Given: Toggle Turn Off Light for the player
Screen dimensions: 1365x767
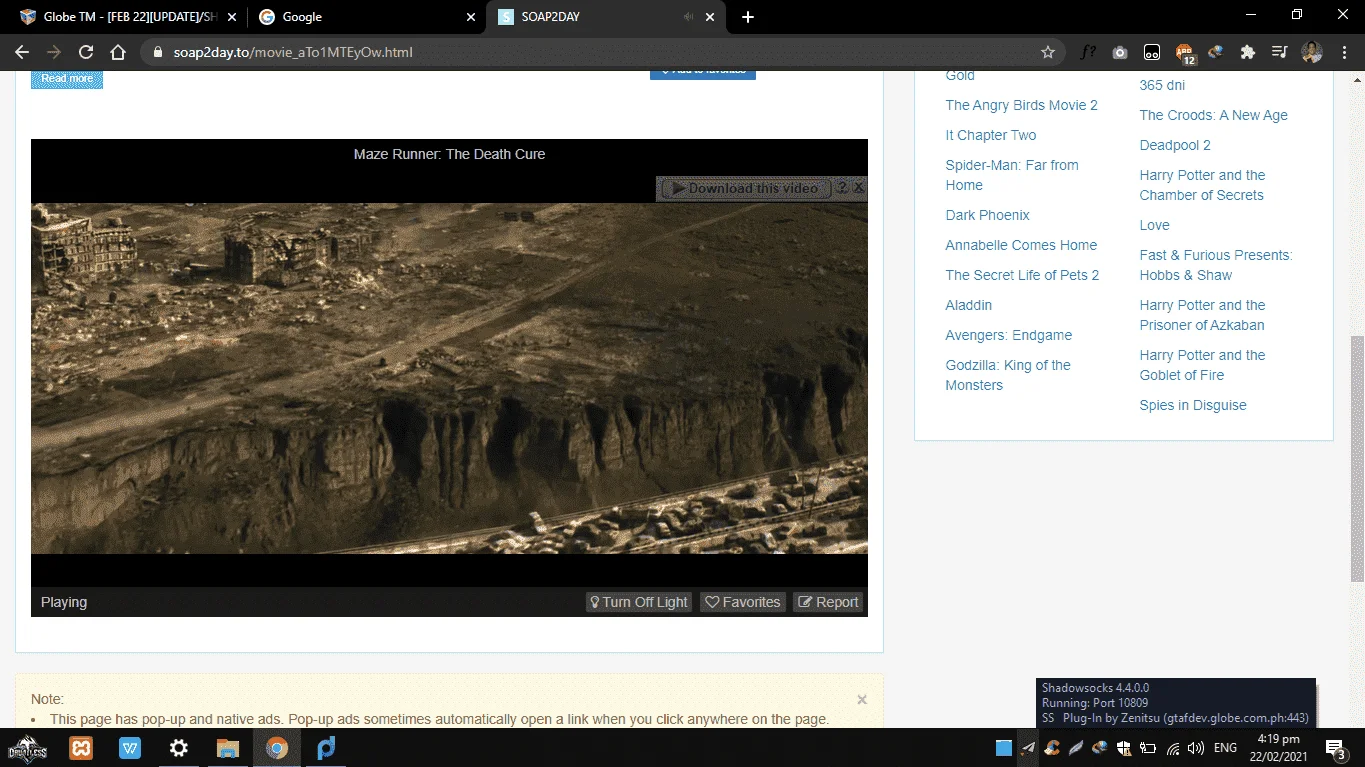Looking at the screenshot, I should coord(639,602).
